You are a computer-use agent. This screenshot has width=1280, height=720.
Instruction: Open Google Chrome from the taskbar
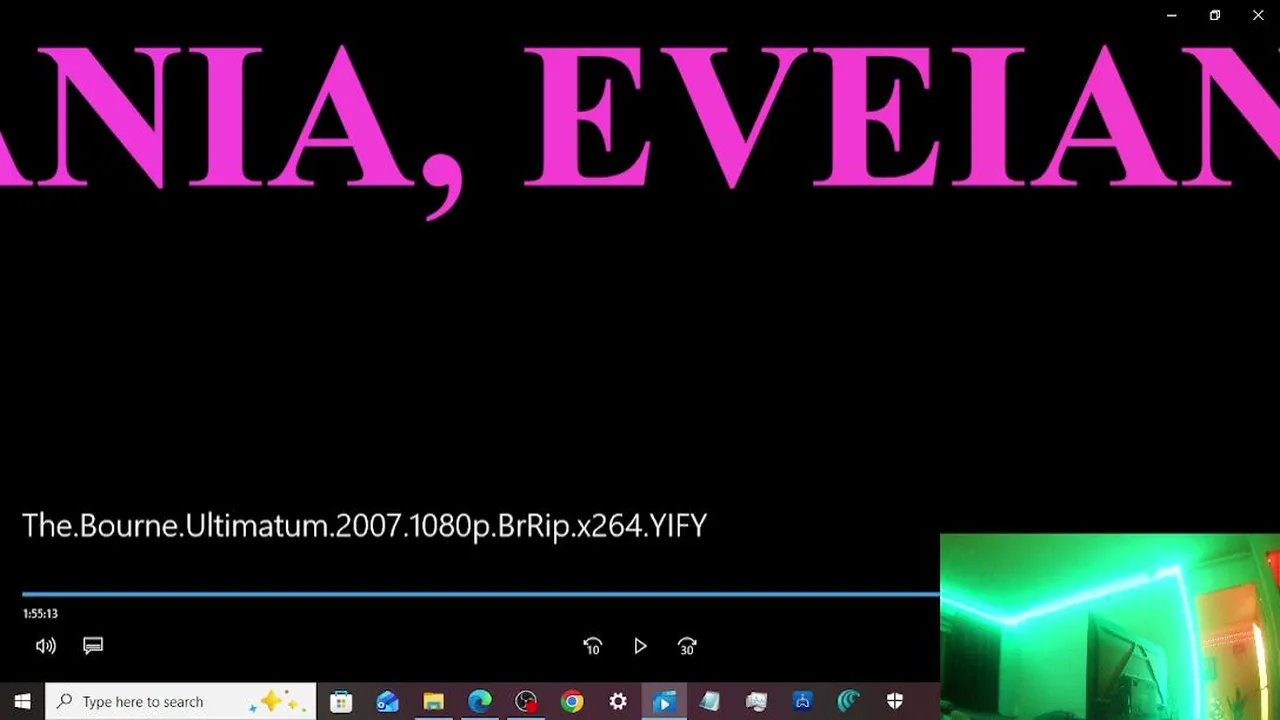[x=572, y=702]
